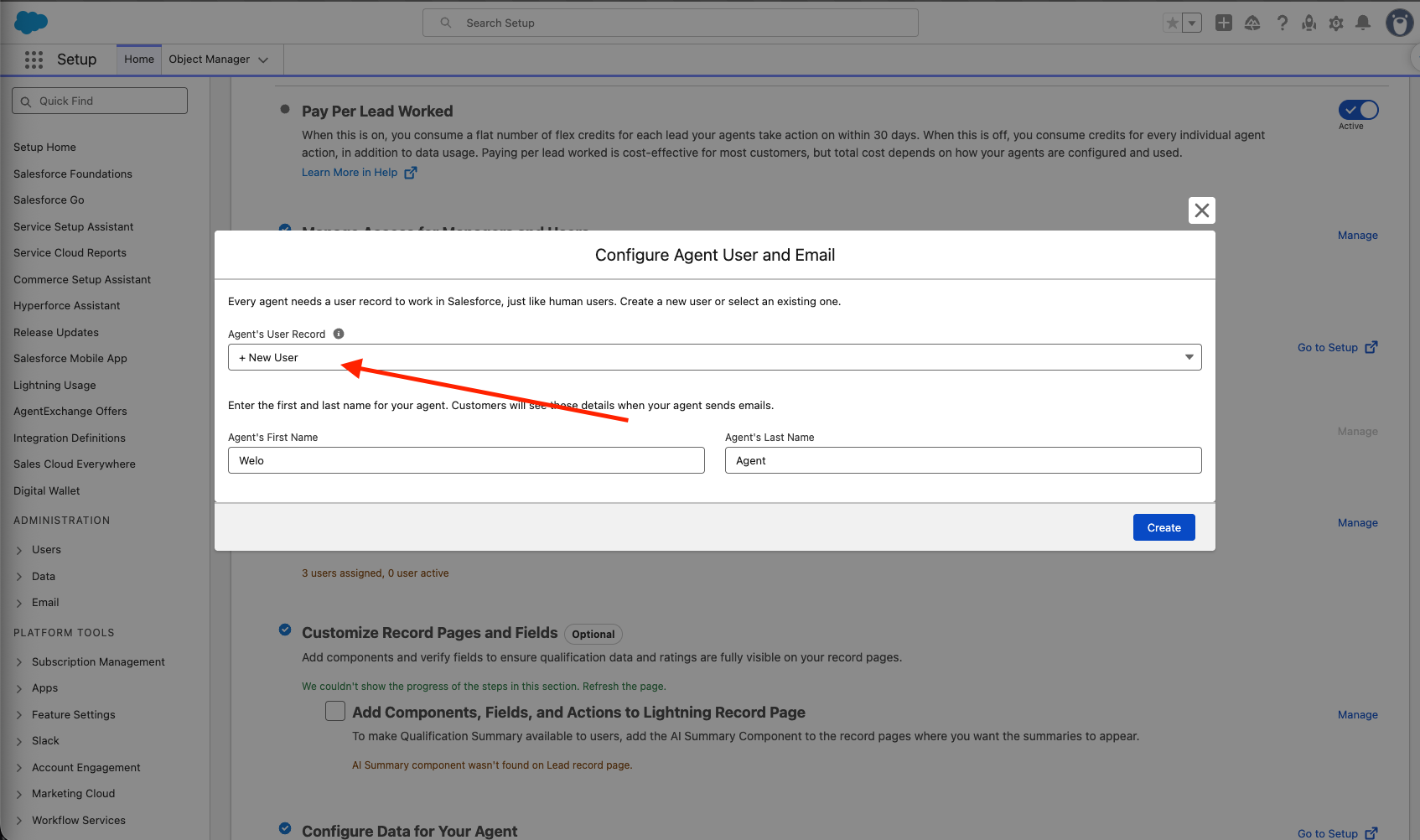Open Workflow Services in sidebar
Screen dimensions: 1420x840
tap(79, 821)
